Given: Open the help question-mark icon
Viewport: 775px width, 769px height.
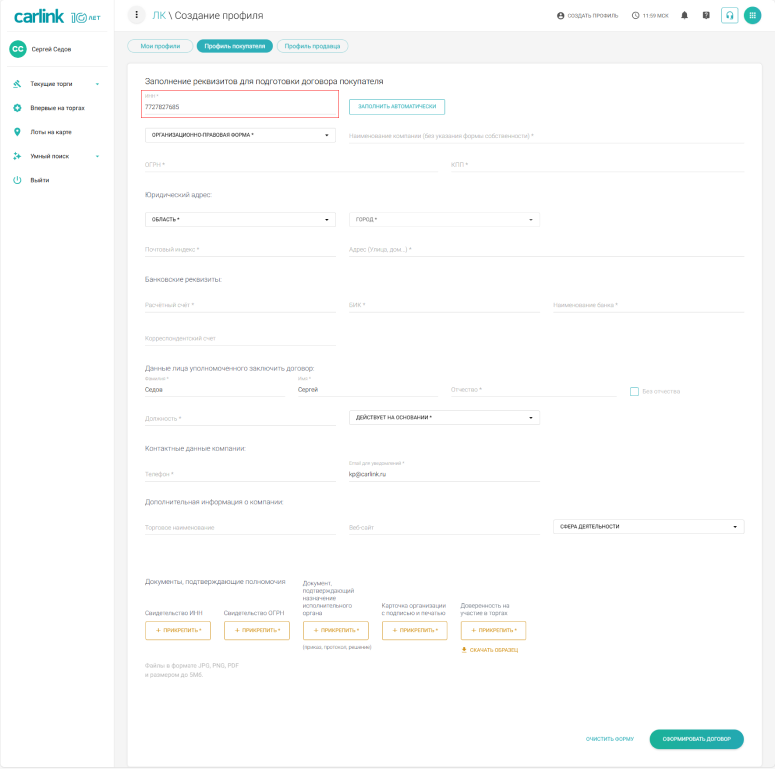Looking at the screenshot, I should click(x=706, y=16).
